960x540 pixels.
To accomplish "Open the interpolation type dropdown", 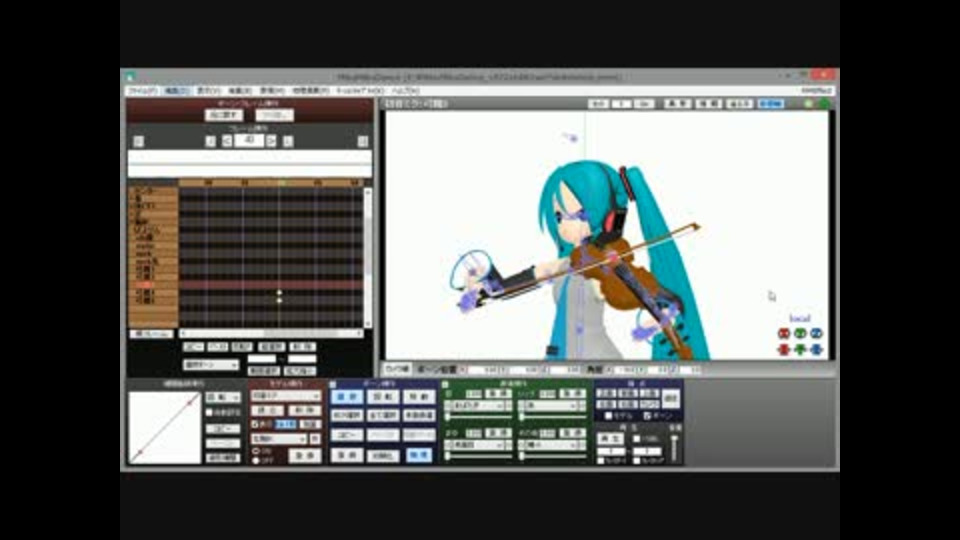I will 223,397.
